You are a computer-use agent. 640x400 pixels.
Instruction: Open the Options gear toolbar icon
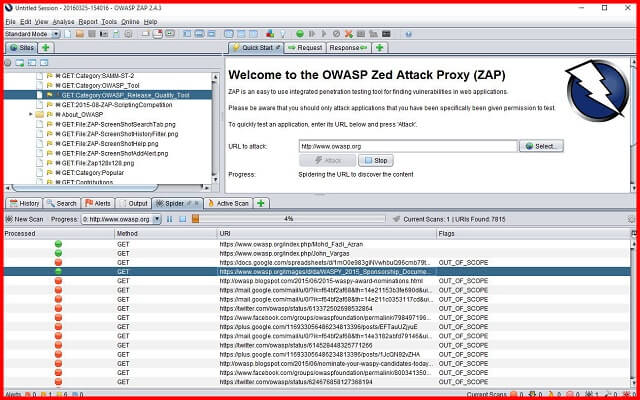coord(128,34)
